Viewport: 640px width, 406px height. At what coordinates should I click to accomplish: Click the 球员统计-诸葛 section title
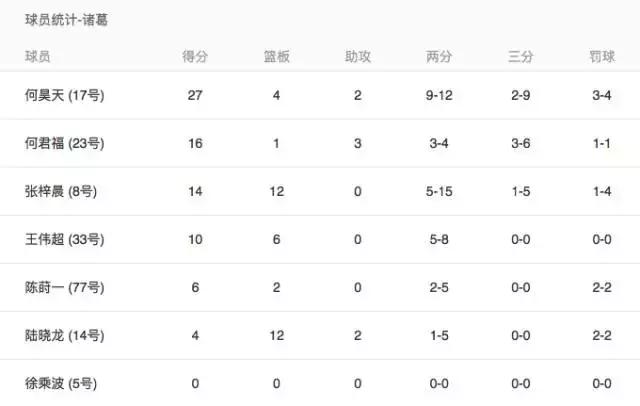67,20
